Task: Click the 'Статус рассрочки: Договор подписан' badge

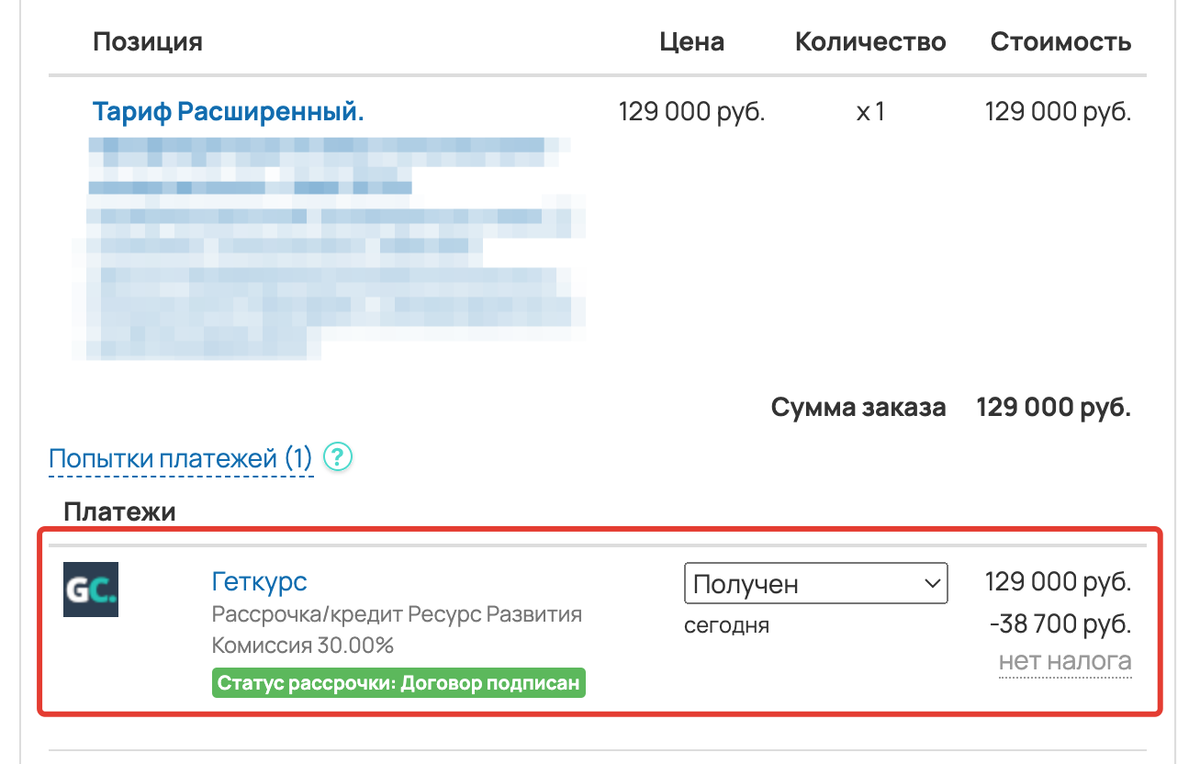Action: pyautogui.click(x=399, y=684)
